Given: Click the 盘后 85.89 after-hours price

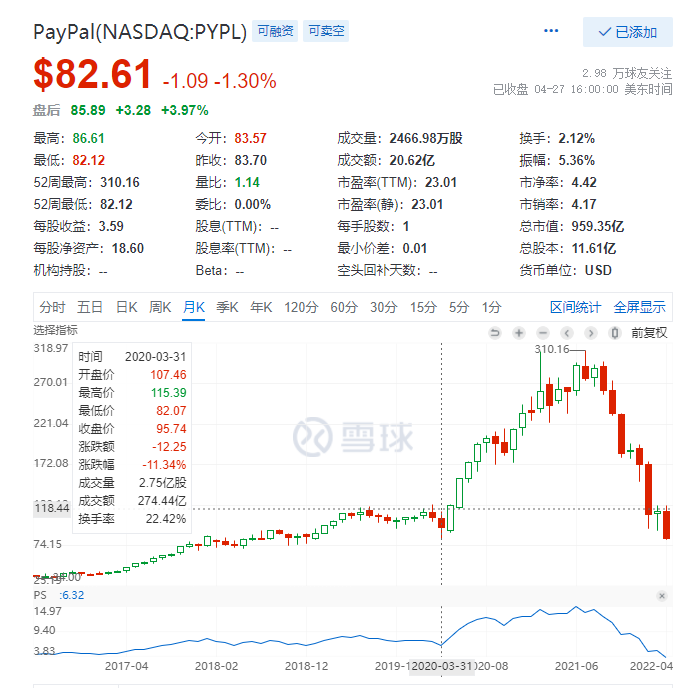Looking at the screenshot, I should pyautogui.click(x=88, y=110).
